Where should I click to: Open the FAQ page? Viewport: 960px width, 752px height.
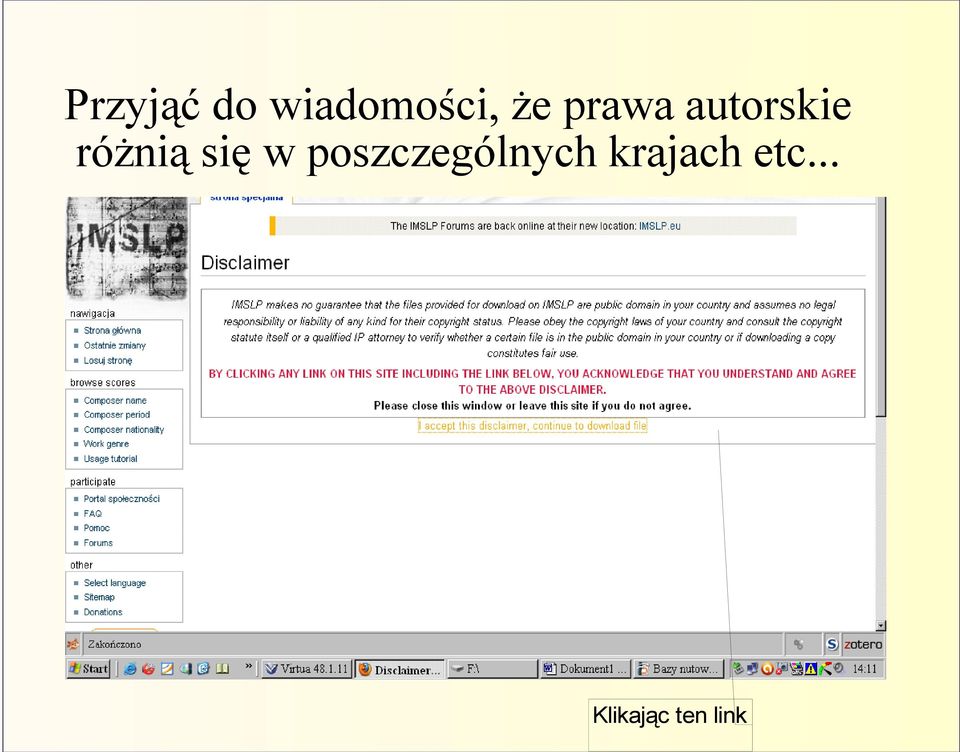click(92, 514)
